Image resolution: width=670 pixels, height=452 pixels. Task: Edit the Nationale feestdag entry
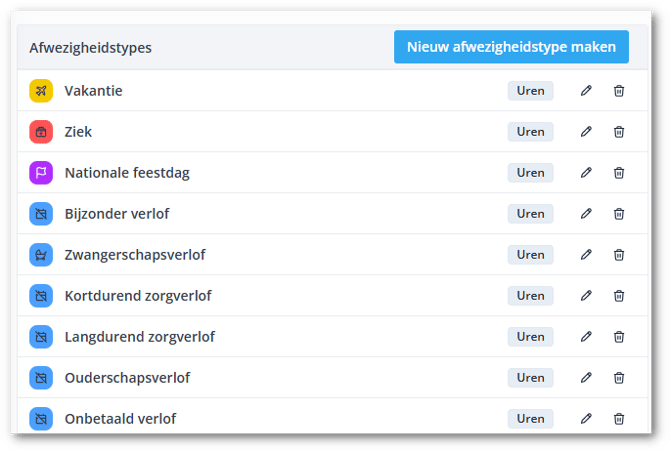[x=586, y=173]
